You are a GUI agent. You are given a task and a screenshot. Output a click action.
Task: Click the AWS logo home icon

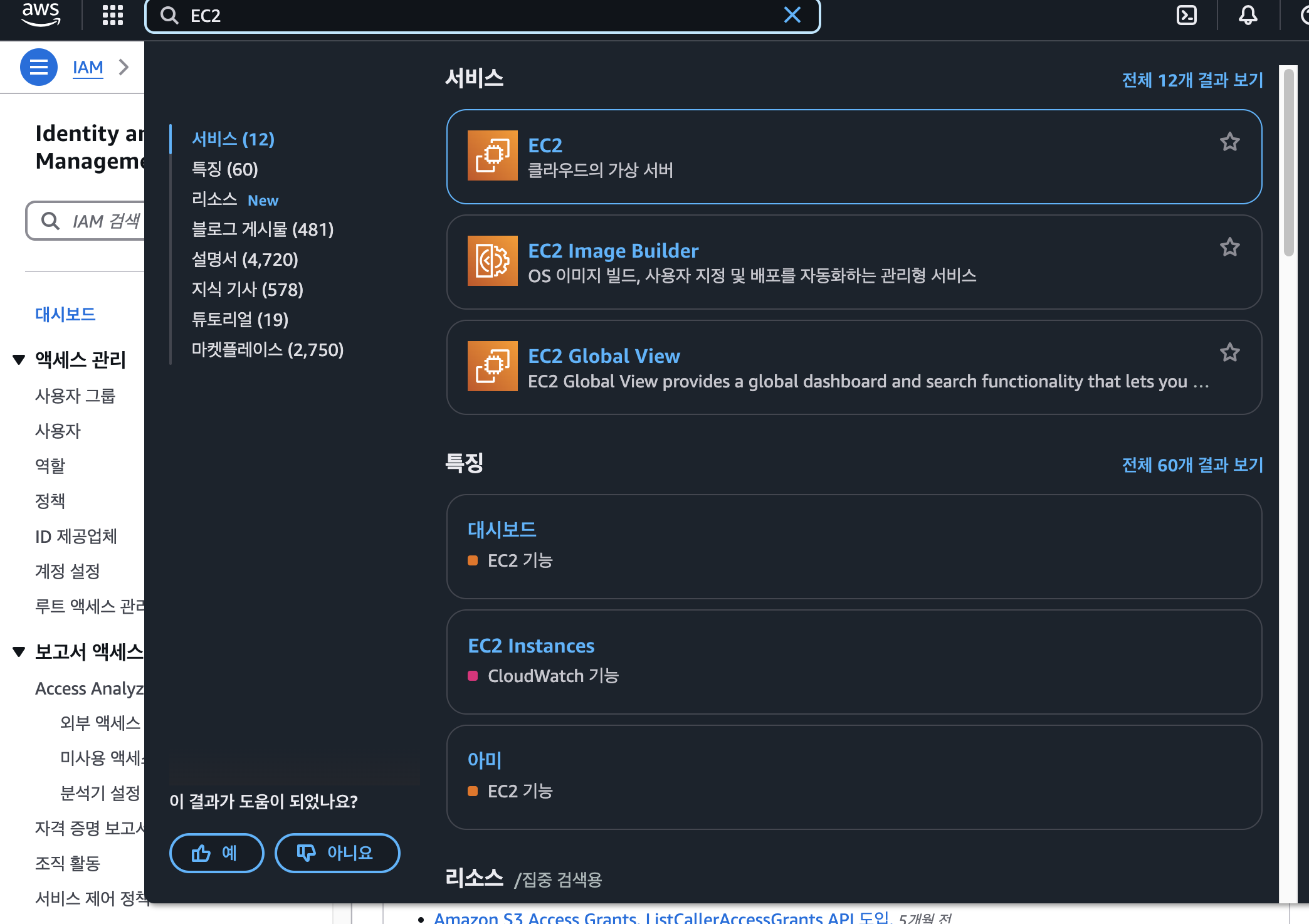(40, 14)
